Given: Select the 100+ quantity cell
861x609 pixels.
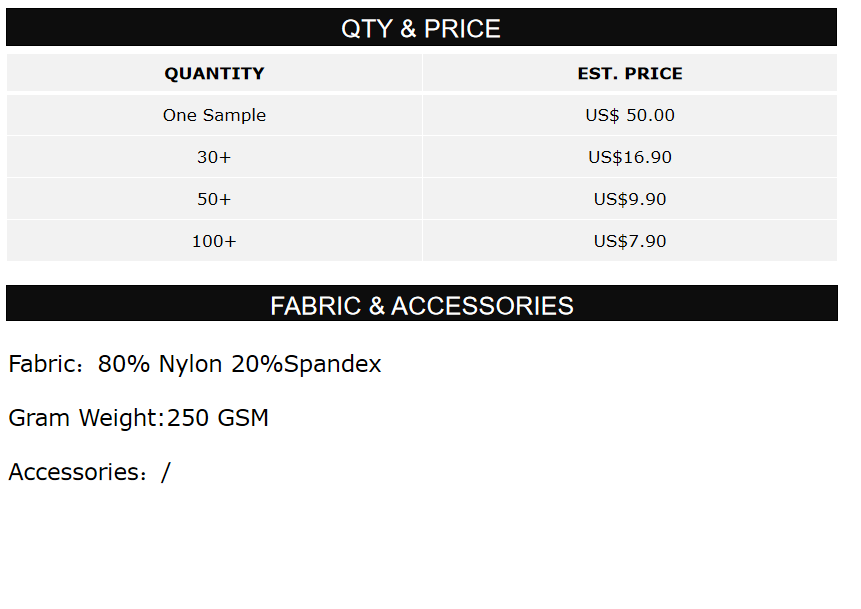Looking at the screenshot, I should [x=214, y=241].
